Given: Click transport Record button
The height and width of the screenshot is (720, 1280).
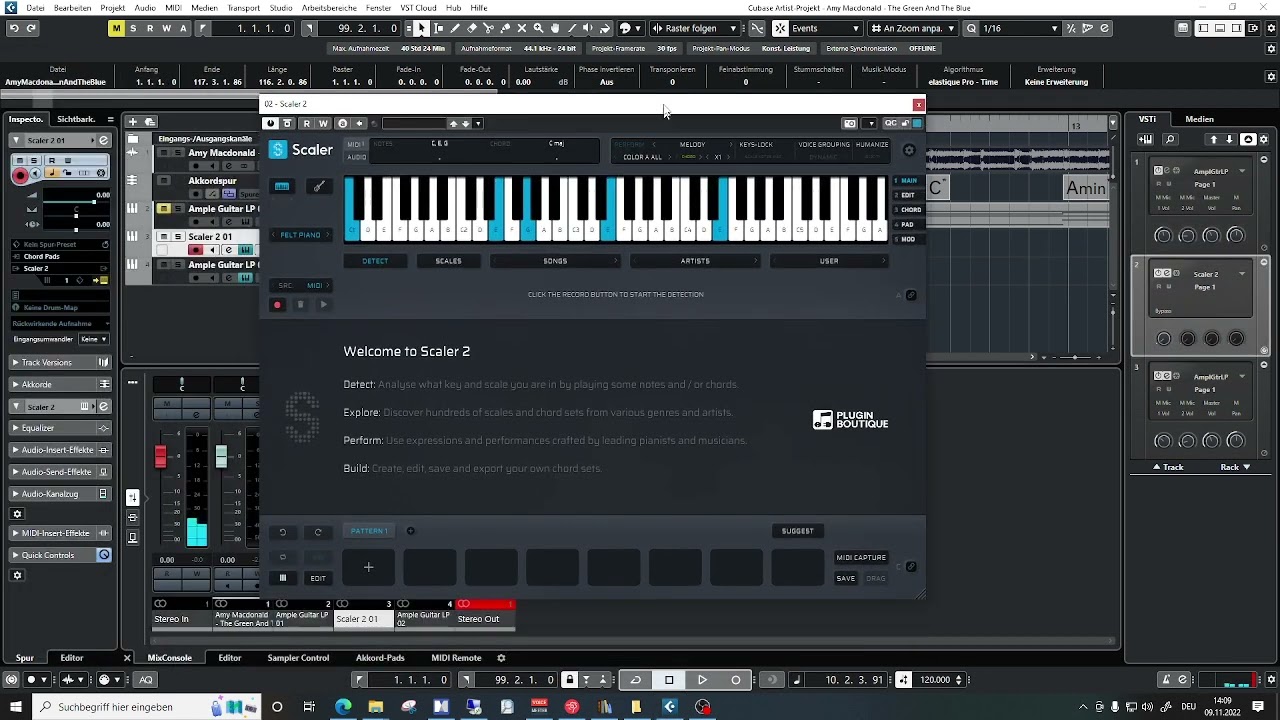Looking at the screenshot, I should pyautogui.click(x=736, y=680).
